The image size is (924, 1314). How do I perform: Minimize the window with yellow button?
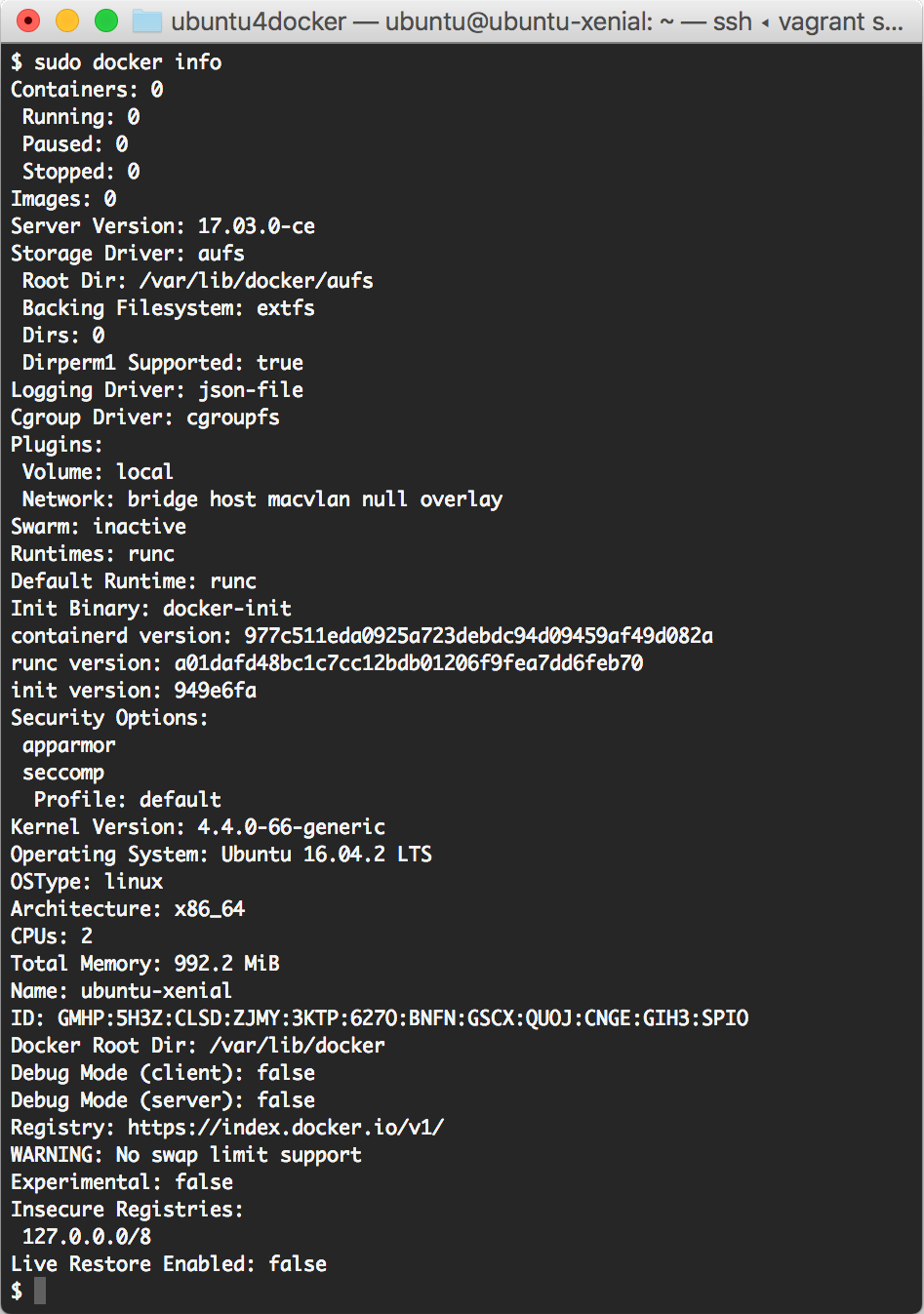tap(67, 21)
